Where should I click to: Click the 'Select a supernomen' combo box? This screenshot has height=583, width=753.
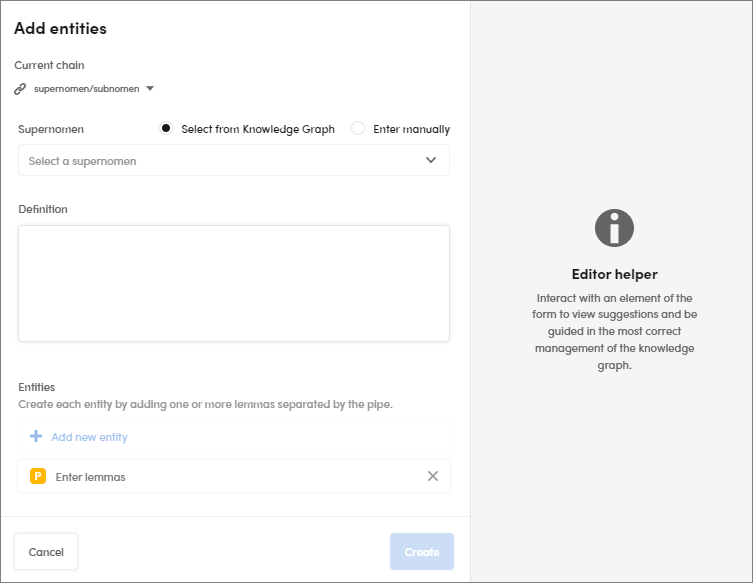pos(220,161)
